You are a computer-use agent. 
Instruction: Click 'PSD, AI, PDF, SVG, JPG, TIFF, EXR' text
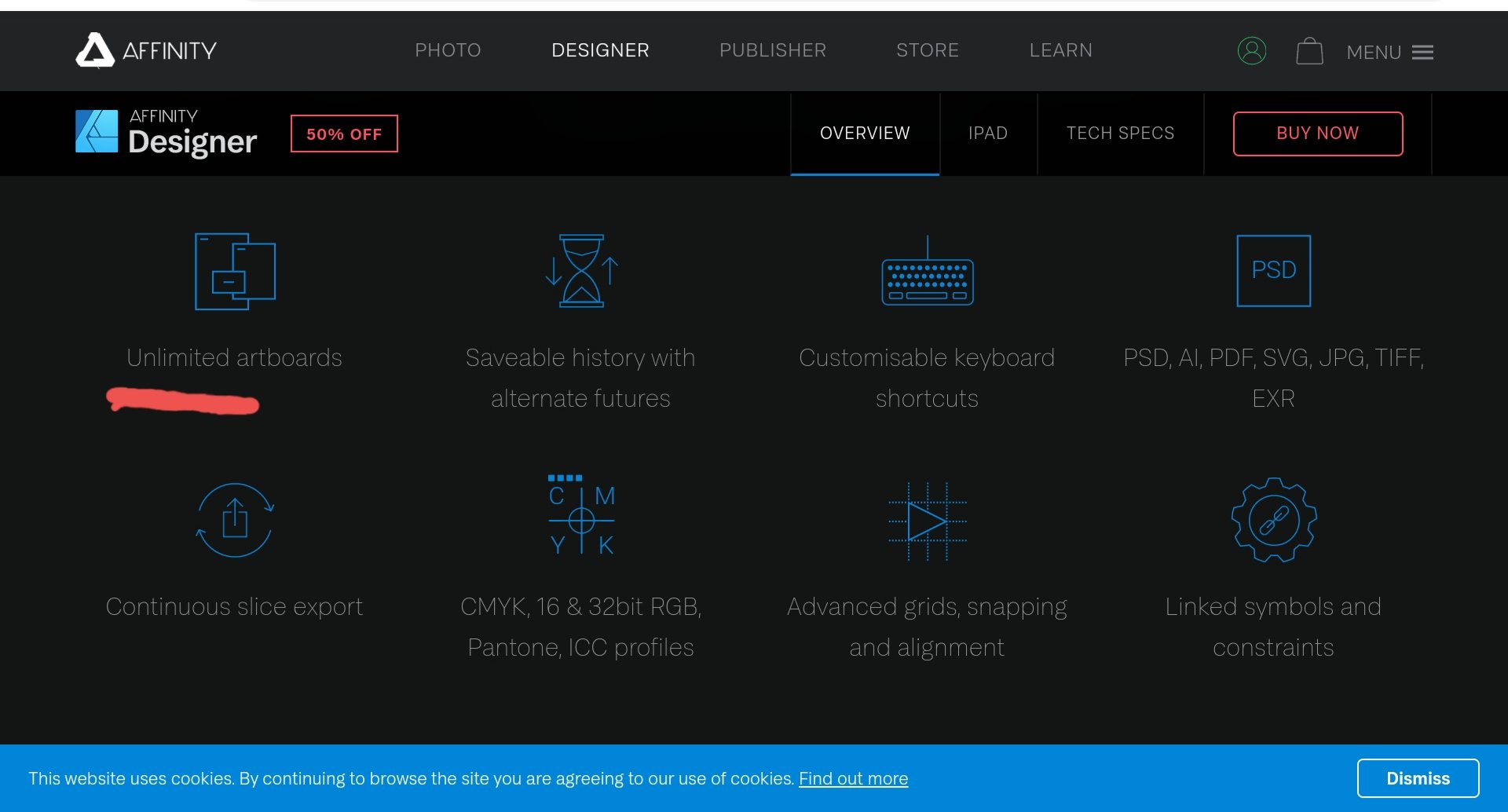(x=1274, y=379)
